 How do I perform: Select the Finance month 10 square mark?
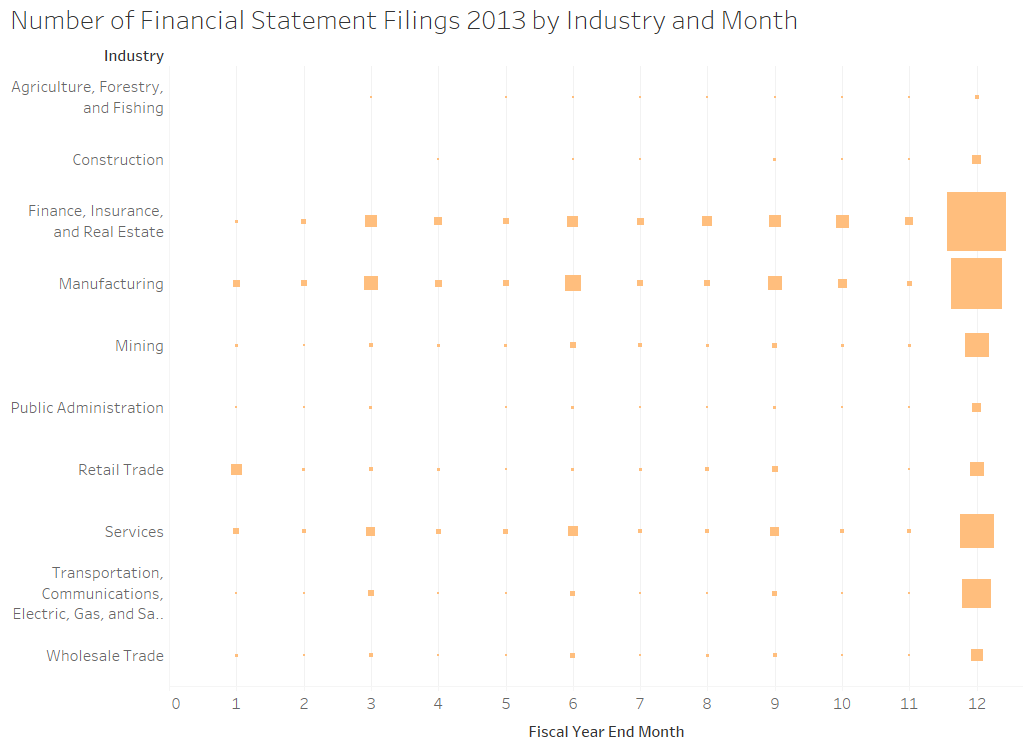pos(842,221)
